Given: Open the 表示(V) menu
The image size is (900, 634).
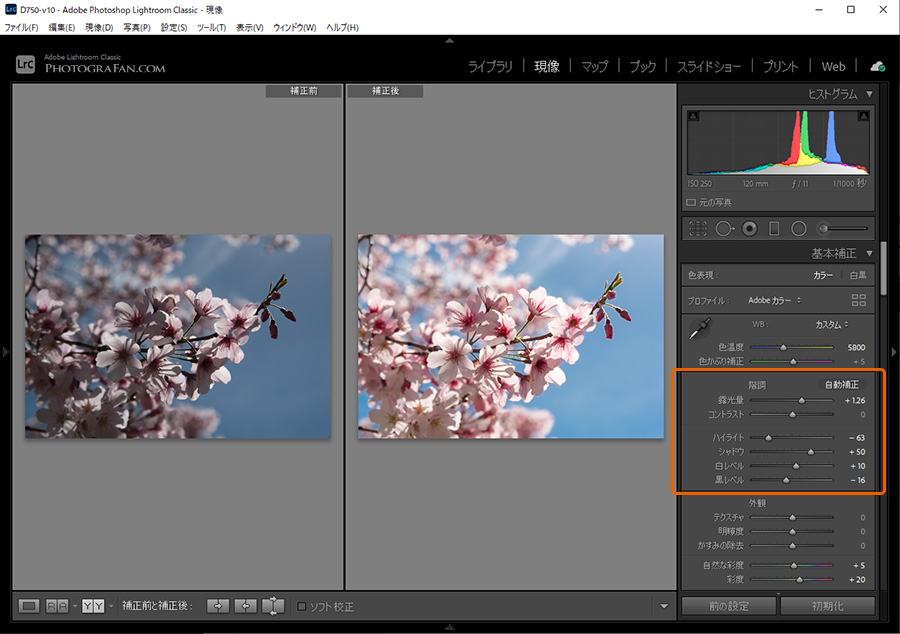Looking at the screenshot, I should [250, 28].
